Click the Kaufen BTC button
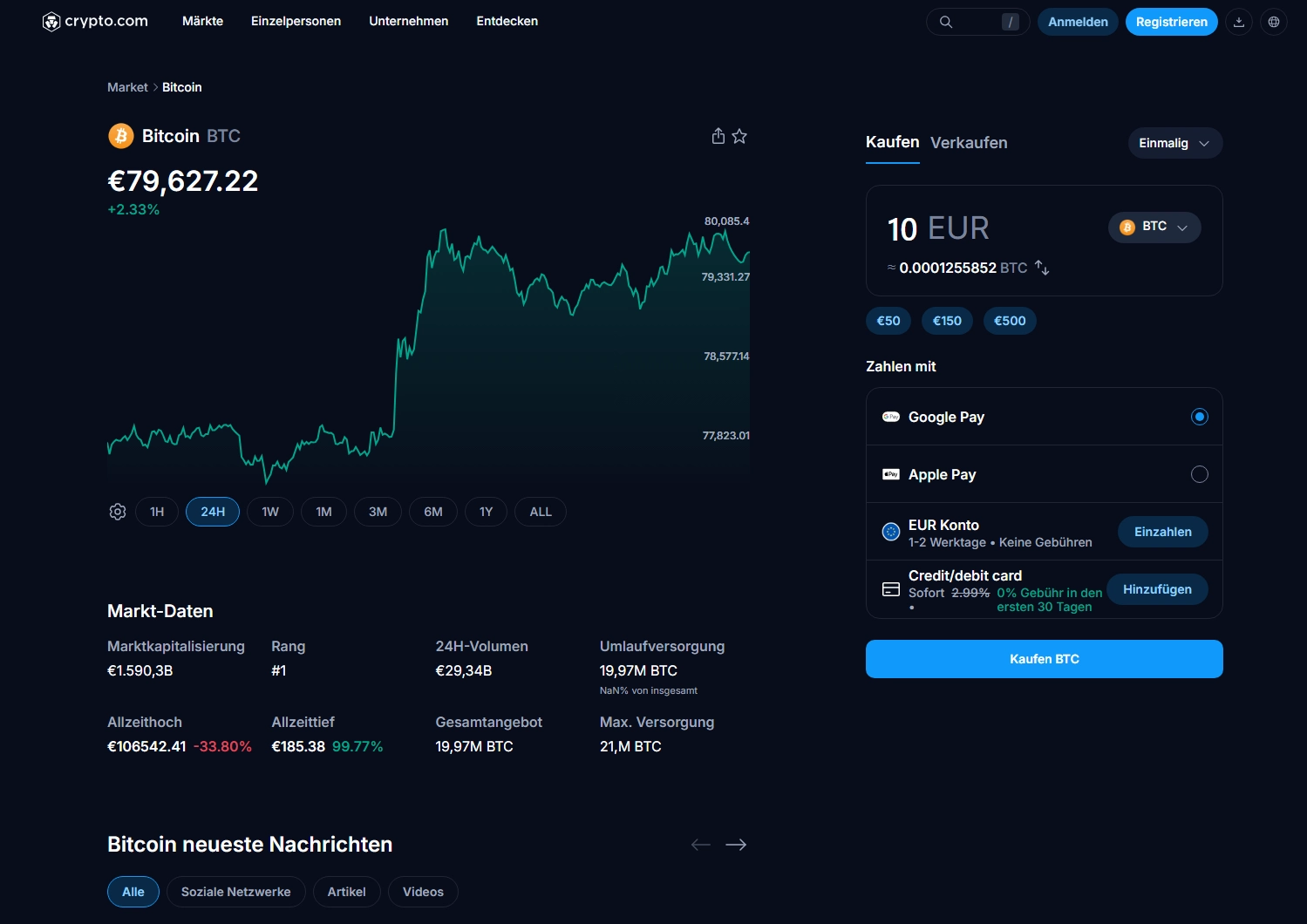The width and height of the screenshot is (1307, 924). point(1044,659)
